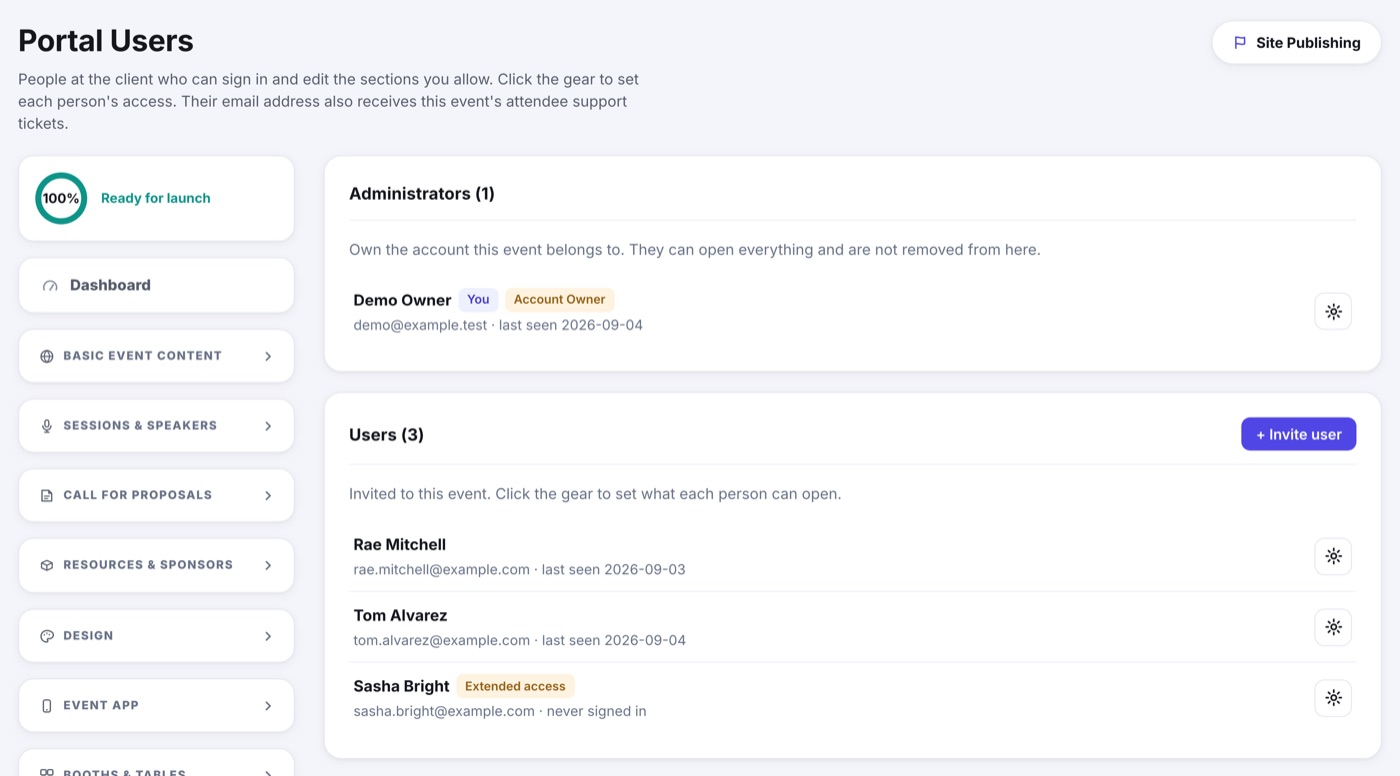Expand Sessions & Speakers chevron
Viewport: 1400px width, 776px height.
click(x=268, y=426)
